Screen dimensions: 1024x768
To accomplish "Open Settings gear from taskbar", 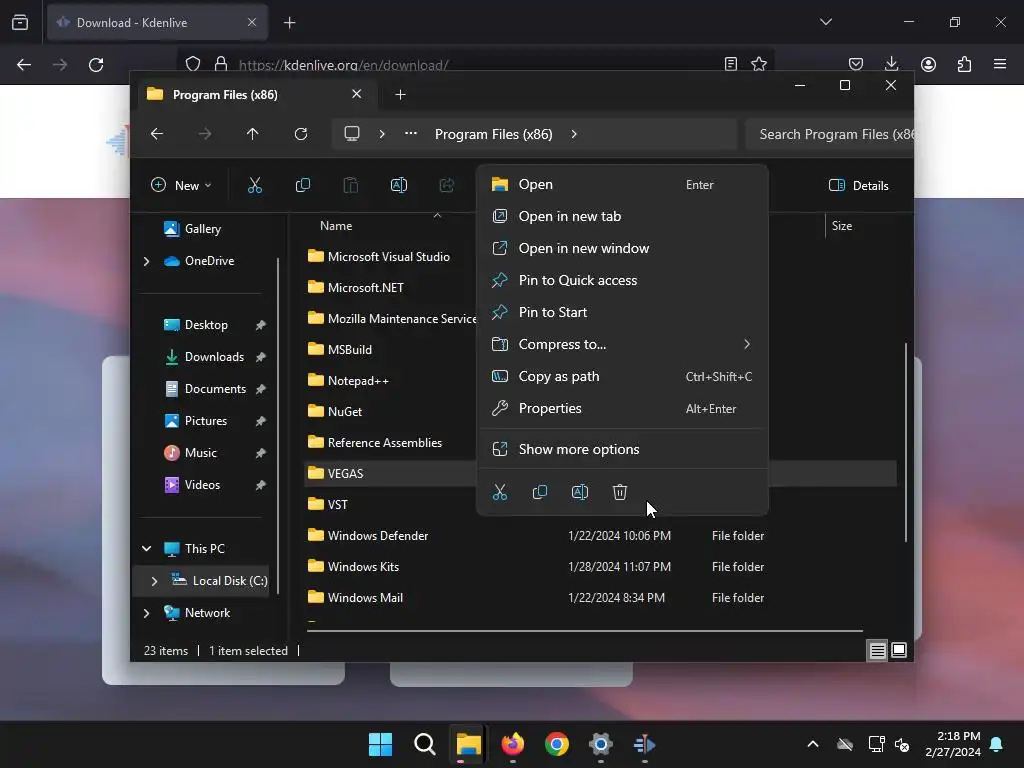I will [600, 744].
